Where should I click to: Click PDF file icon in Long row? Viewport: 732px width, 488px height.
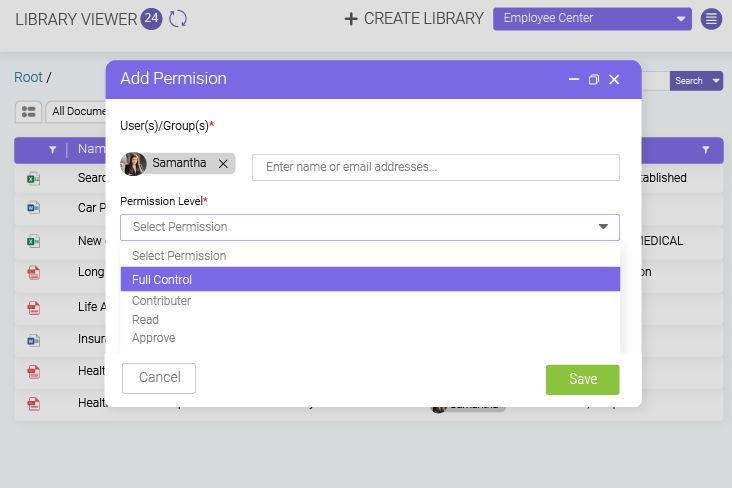(34, 272)
